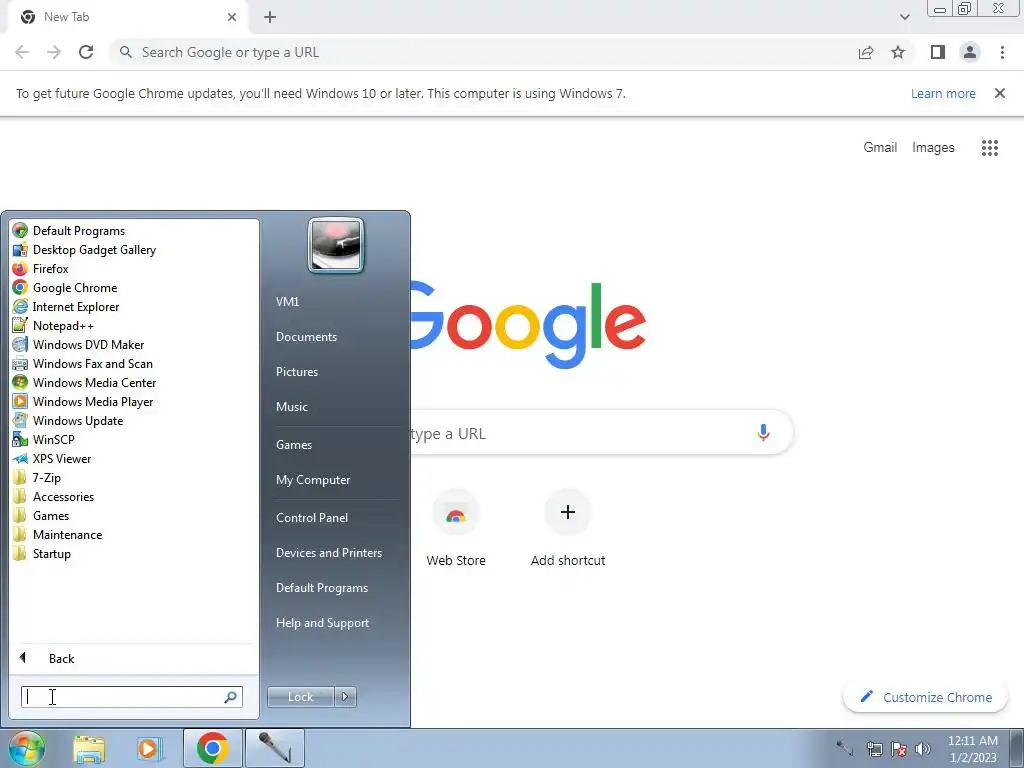The width and height of the screenshot is (1024, 768).
Task: Open Control Panel
Action: tap(312, 517)
